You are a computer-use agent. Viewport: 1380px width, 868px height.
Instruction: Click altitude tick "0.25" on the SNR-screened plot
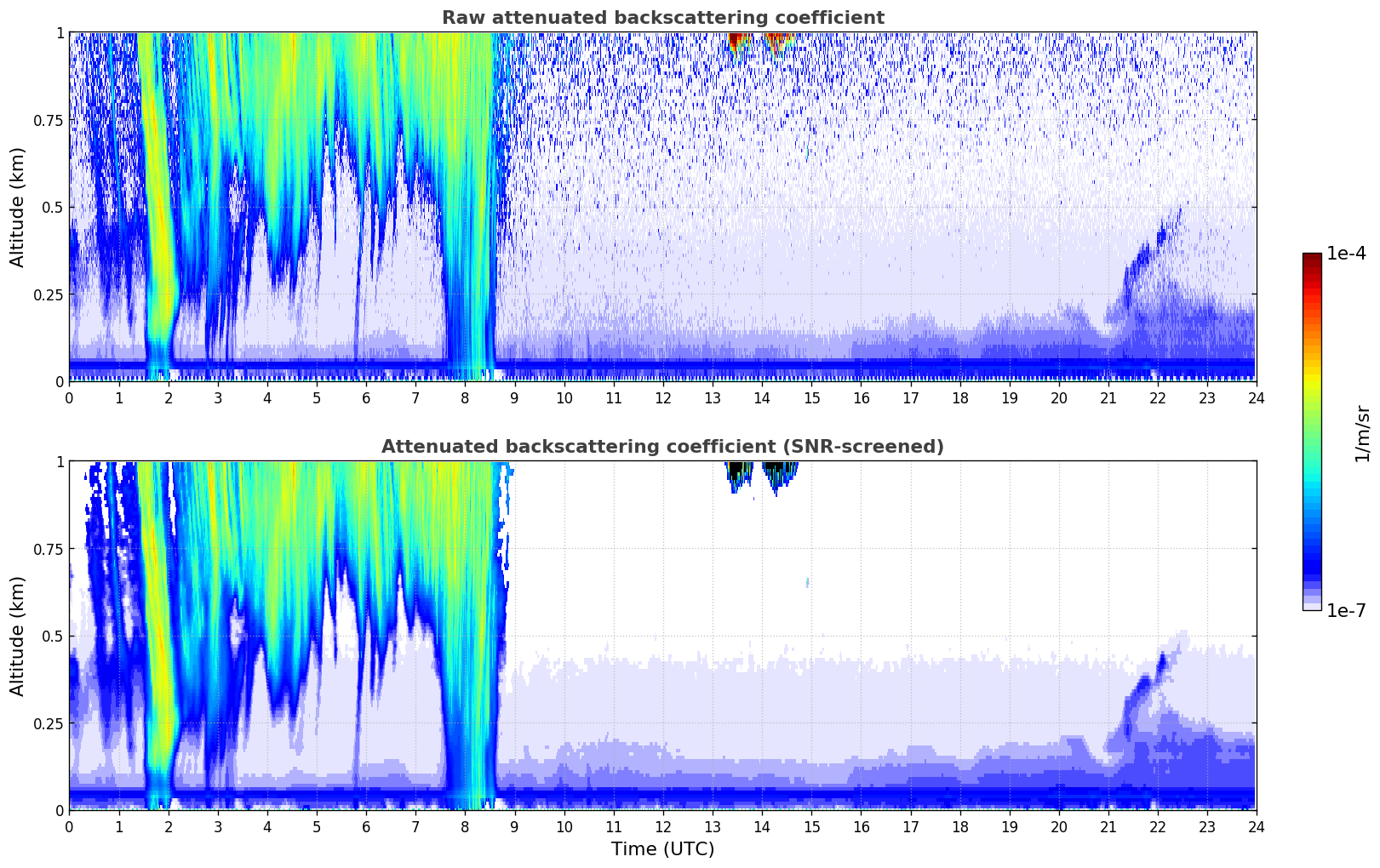click(48, 723)
